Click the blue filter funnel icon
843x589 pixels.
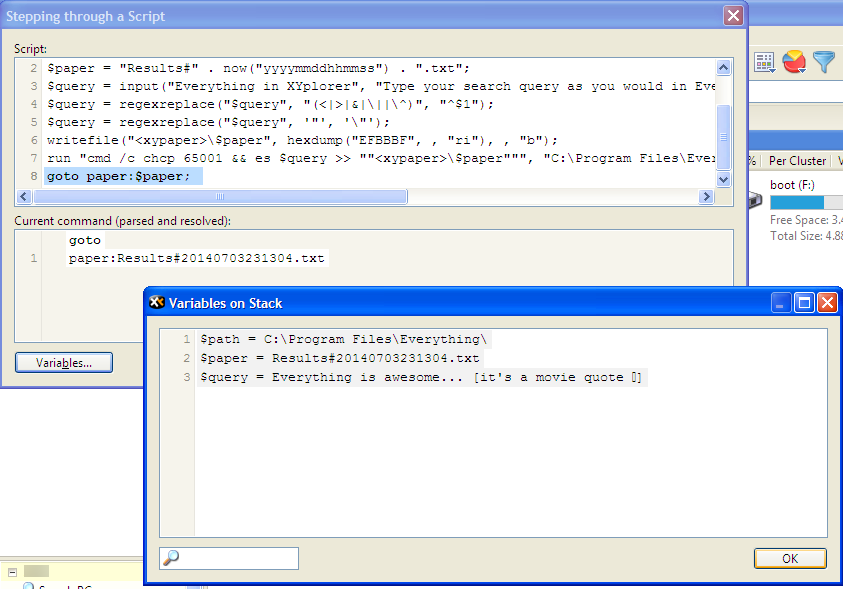[823, 62]
